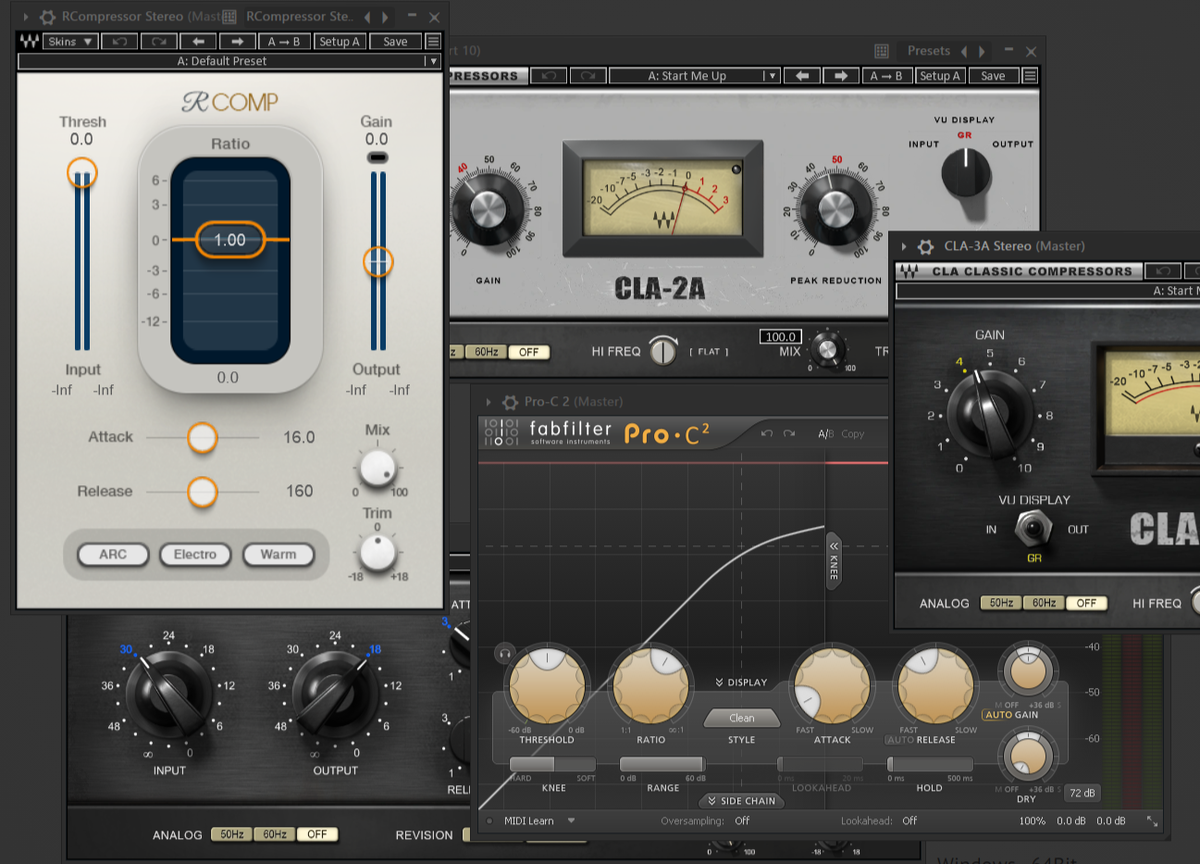Click Pro-C 2 headphones audition icon
The image size is (1200, 864).
pos(505,652)
